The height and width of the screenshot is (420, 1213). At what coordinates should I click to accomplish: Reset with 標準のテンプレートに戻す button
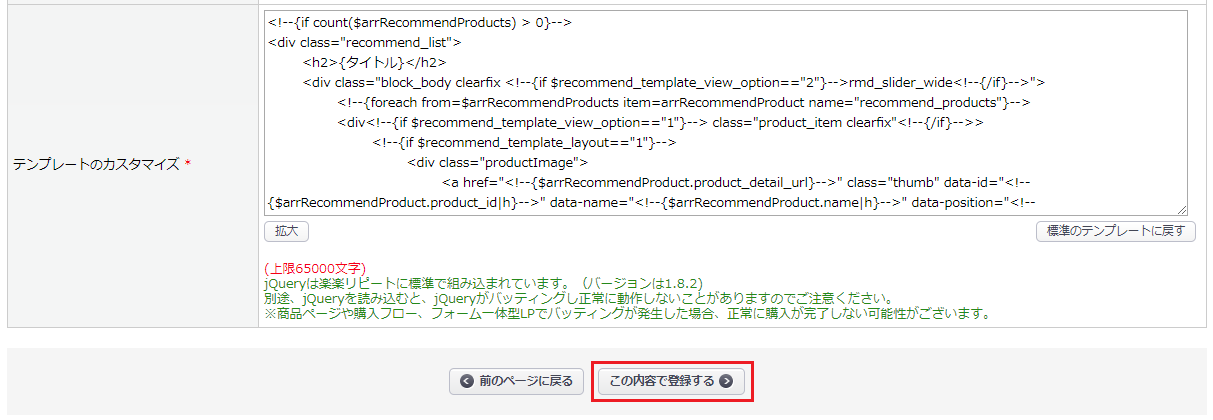[x=1115, y=231]
